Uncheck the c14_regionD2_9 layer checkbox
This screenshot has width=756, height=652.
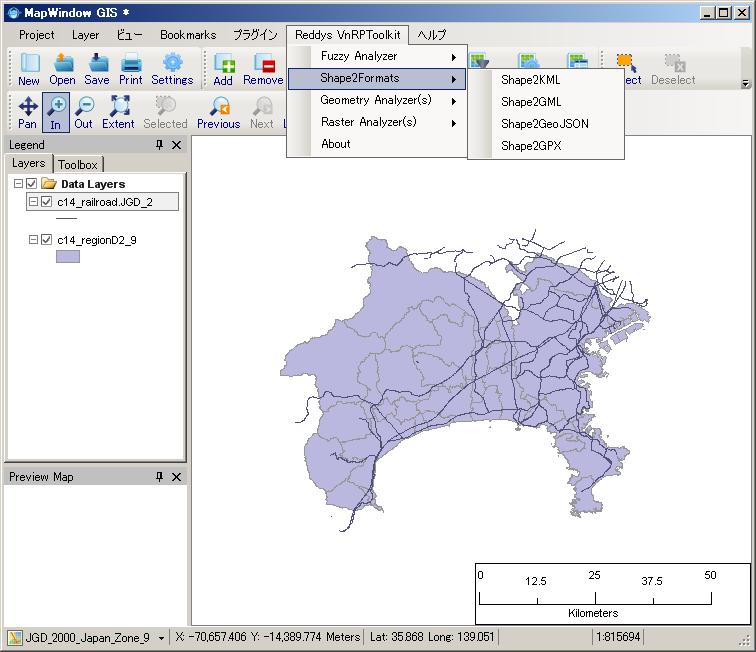click(46, 240)
